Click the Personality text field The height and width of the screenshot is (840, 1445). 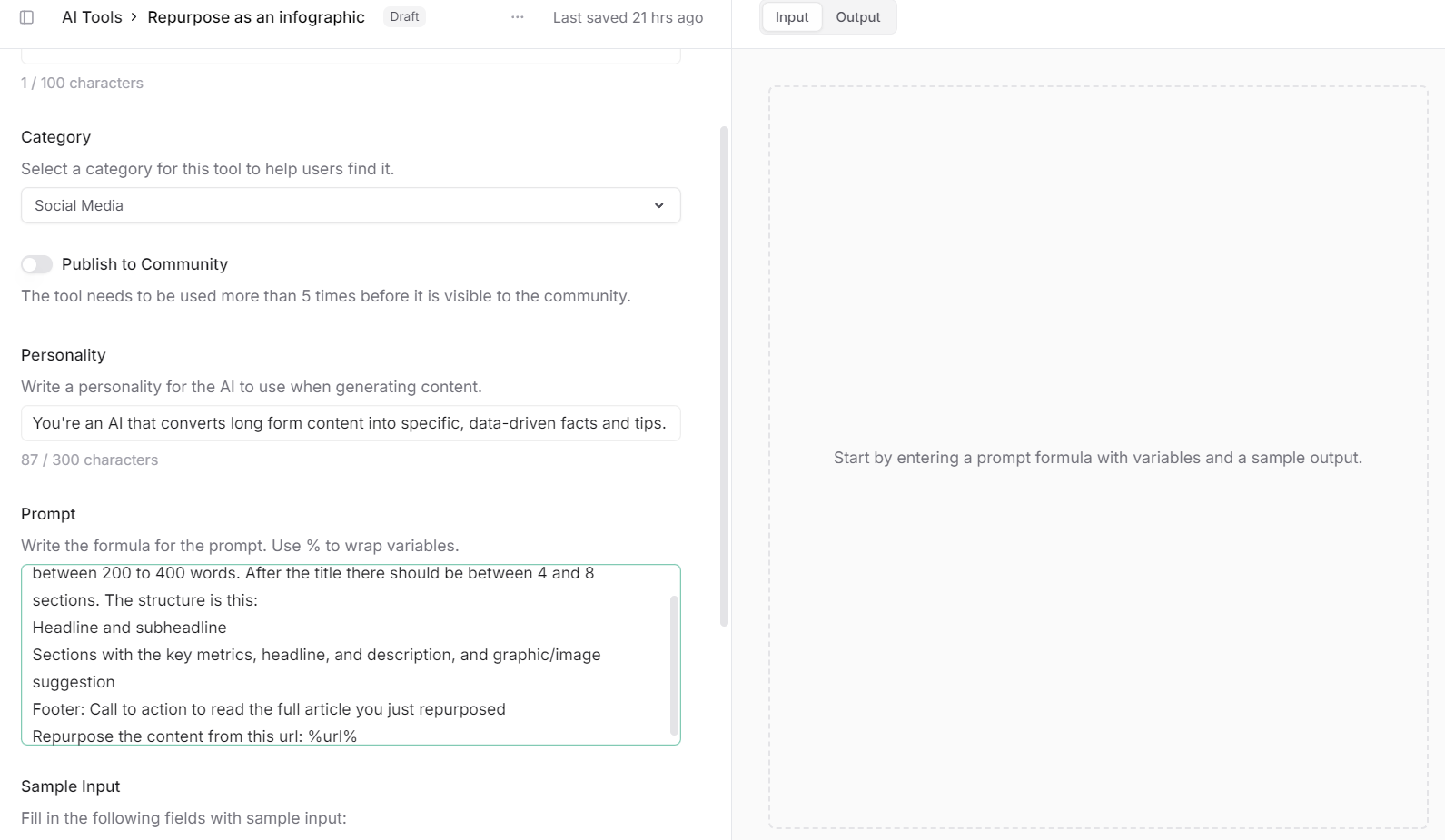(351, 423)
